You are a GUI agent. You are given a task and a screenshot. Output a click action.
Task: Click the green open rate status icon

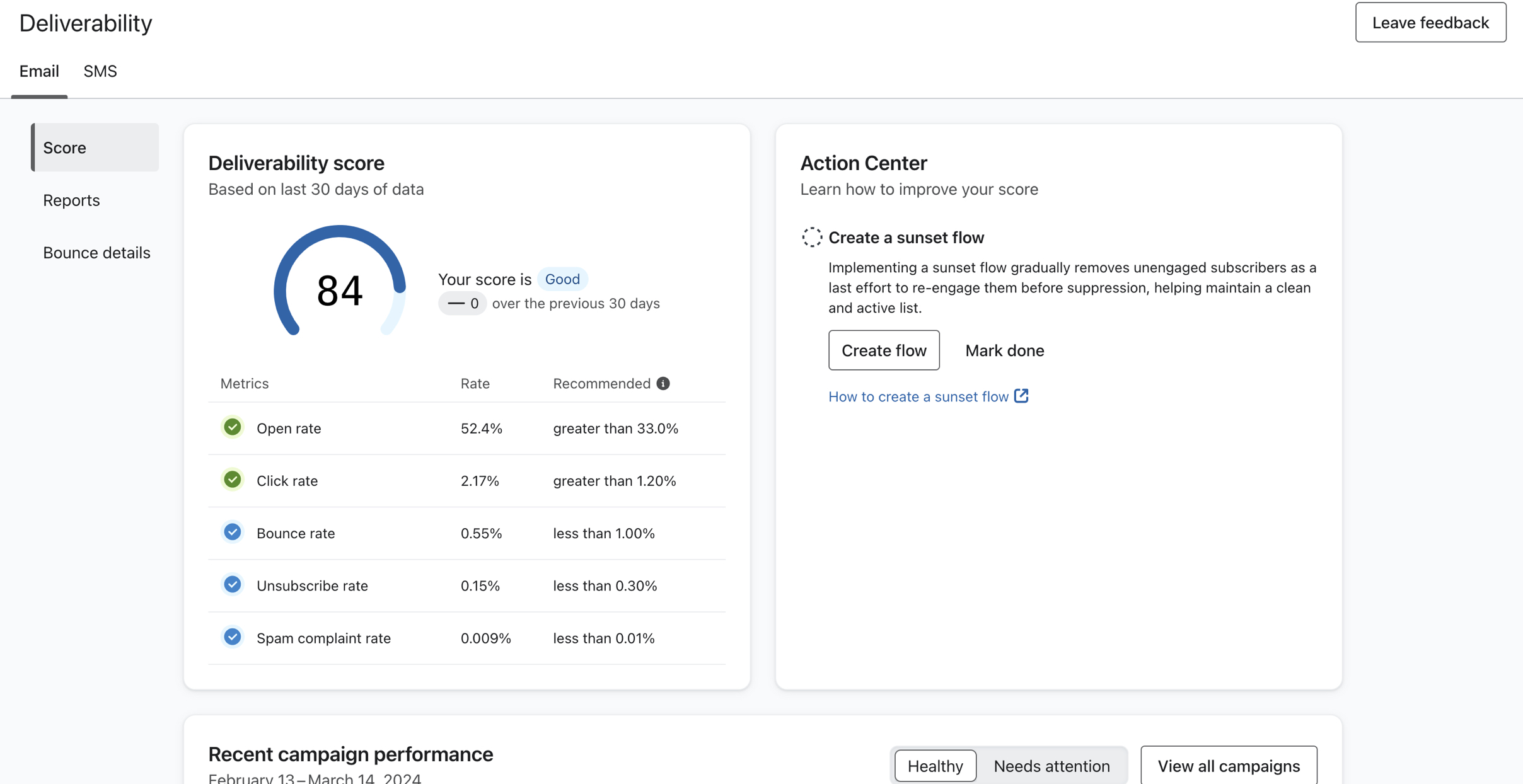pyautogui.click(x=231, y=428)
